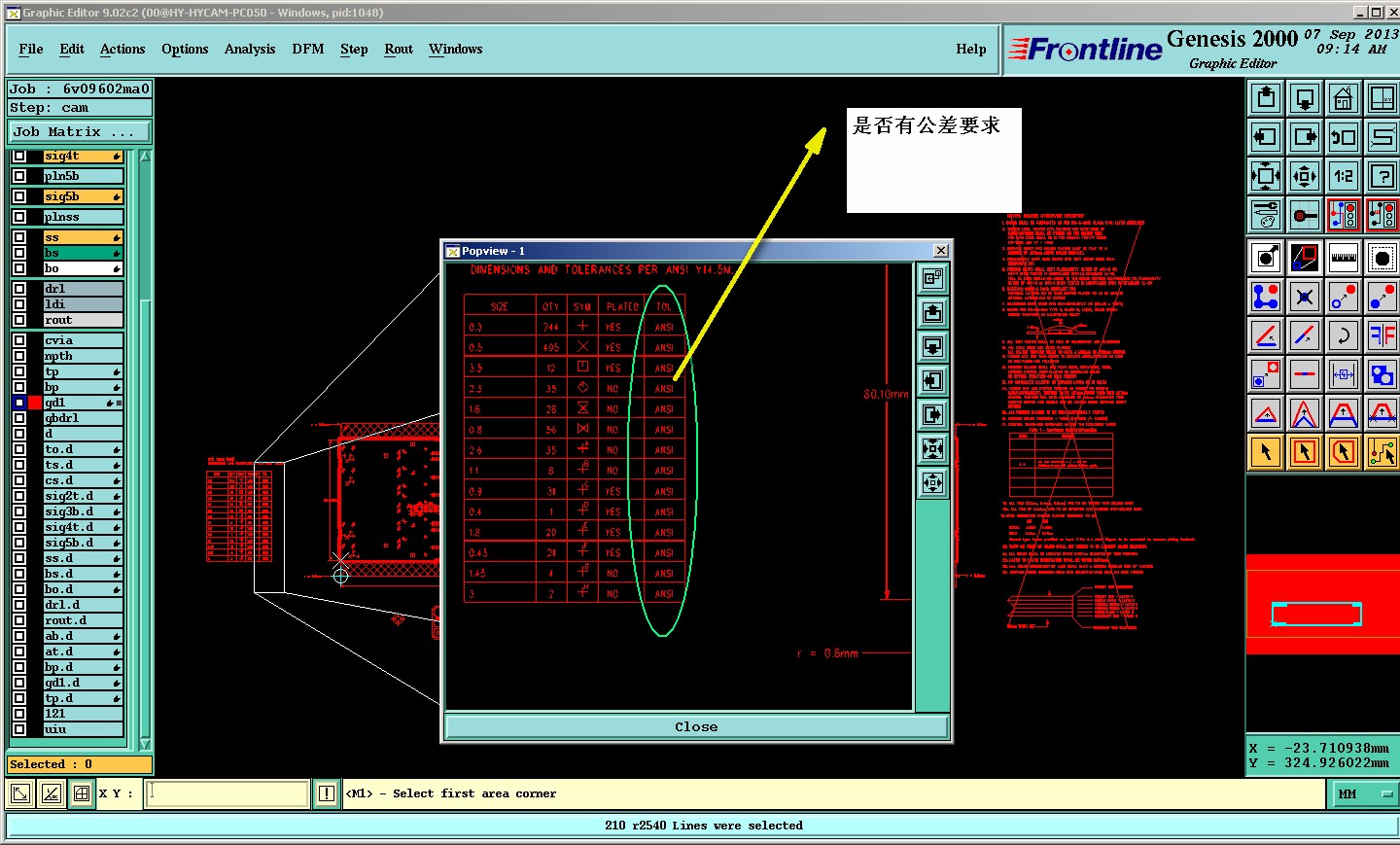Image resolution: width=1400 pixels, height=845 pixels.
Task: Close Popview window with X button
Action: pos(941,251)
